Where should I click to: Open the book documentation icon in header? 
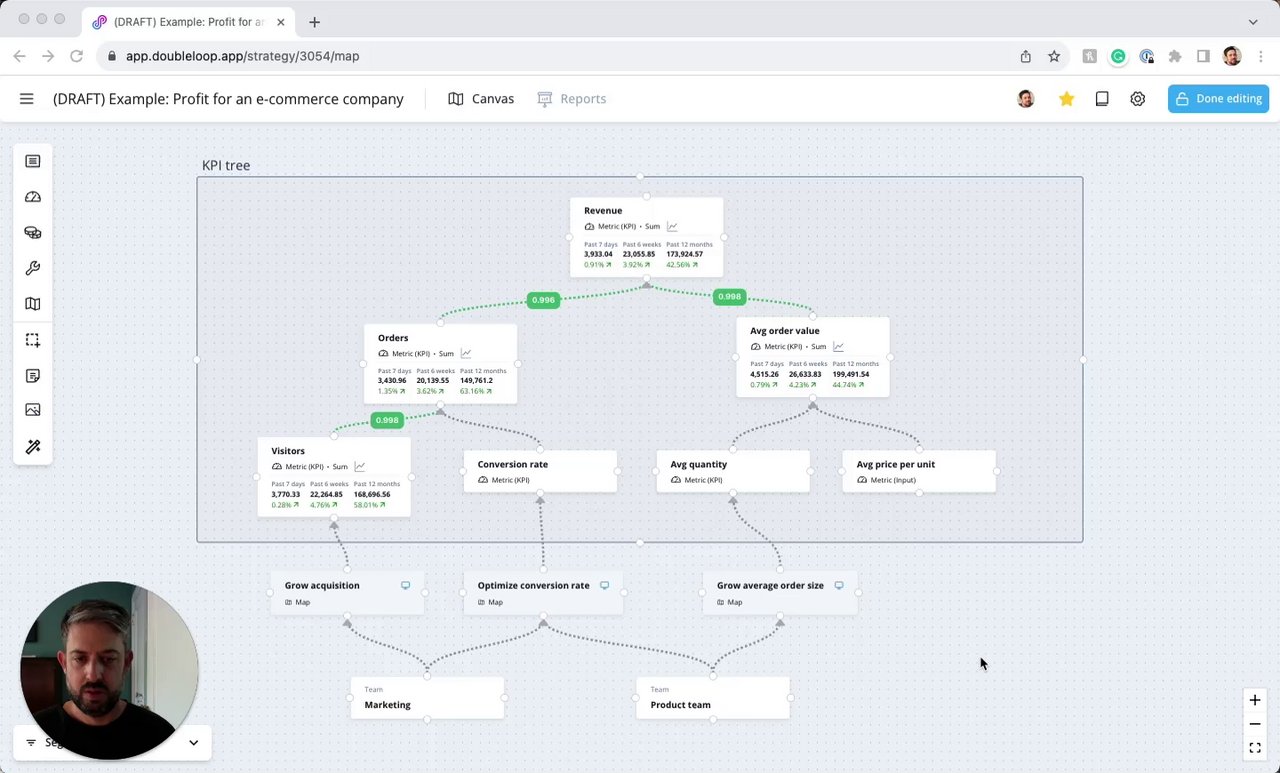click(x=1102, y=99)
